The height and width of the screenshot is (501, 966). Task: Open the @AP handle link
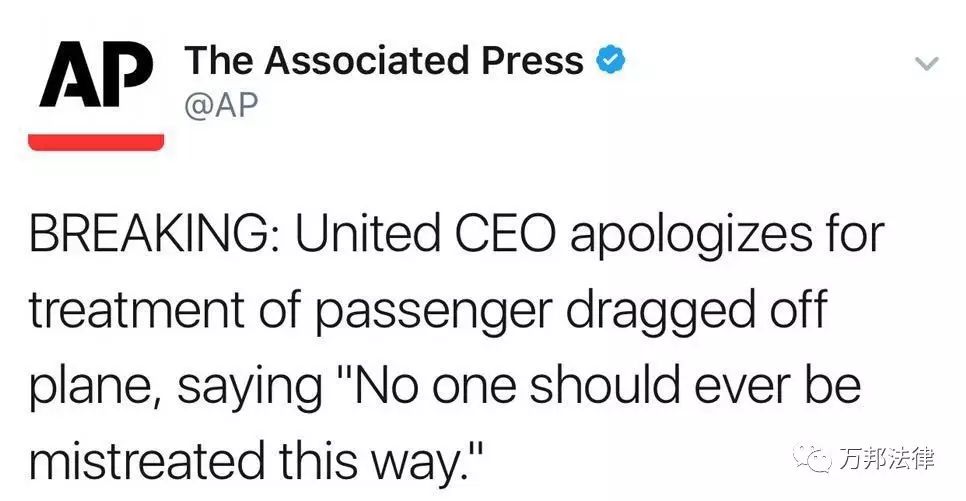221,105
